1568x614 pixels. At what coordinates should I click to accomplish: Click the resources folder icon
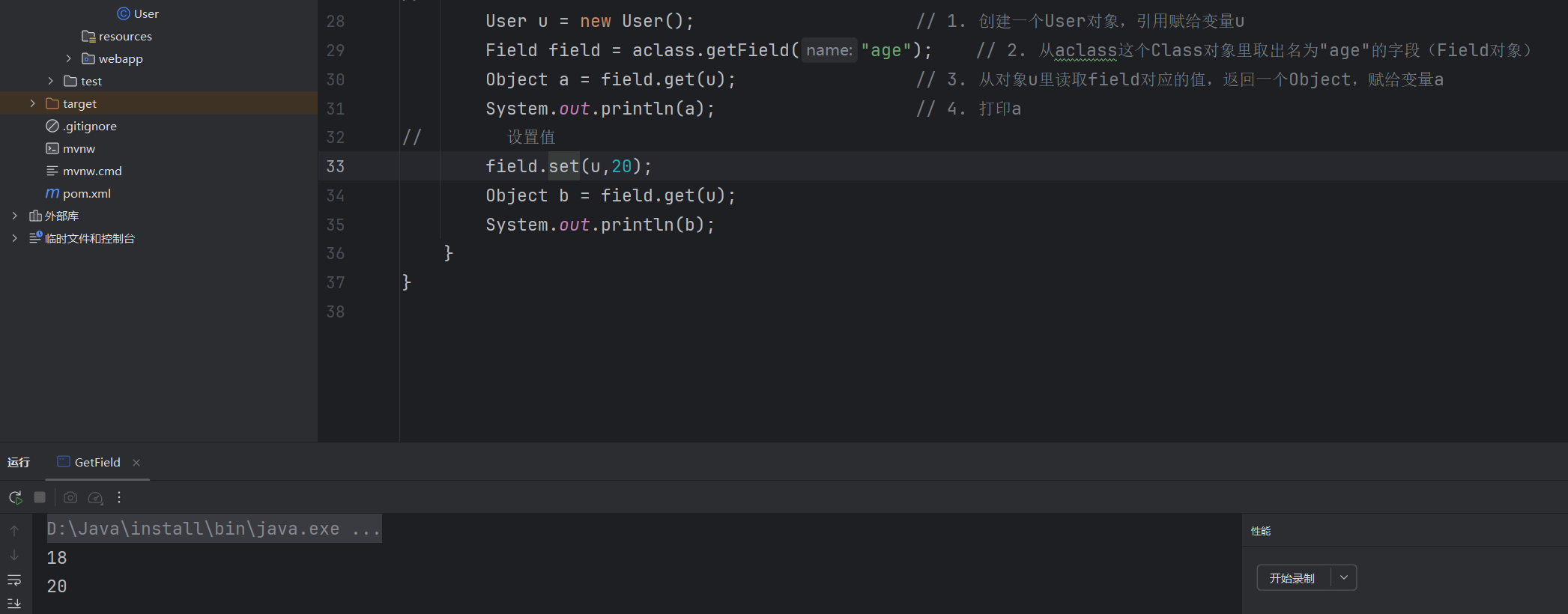(88, 36)
